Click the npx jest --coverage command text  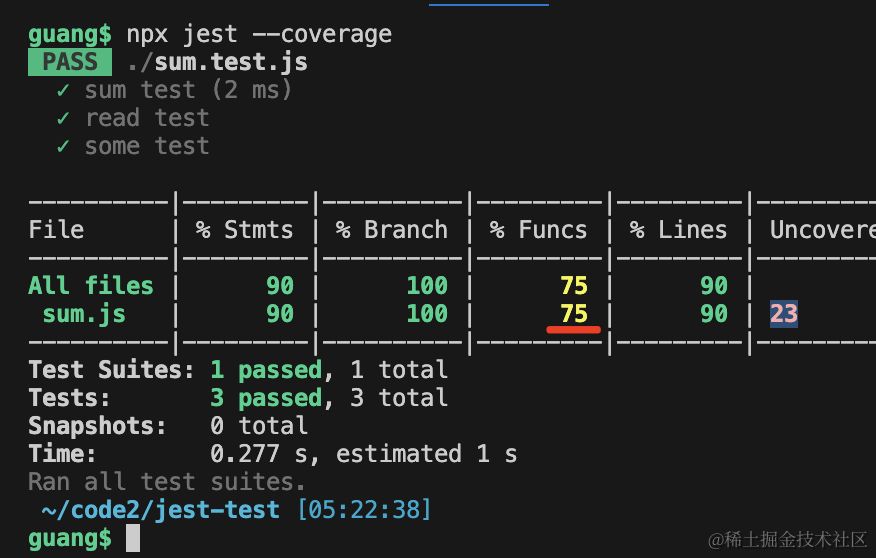coord(258,34)
